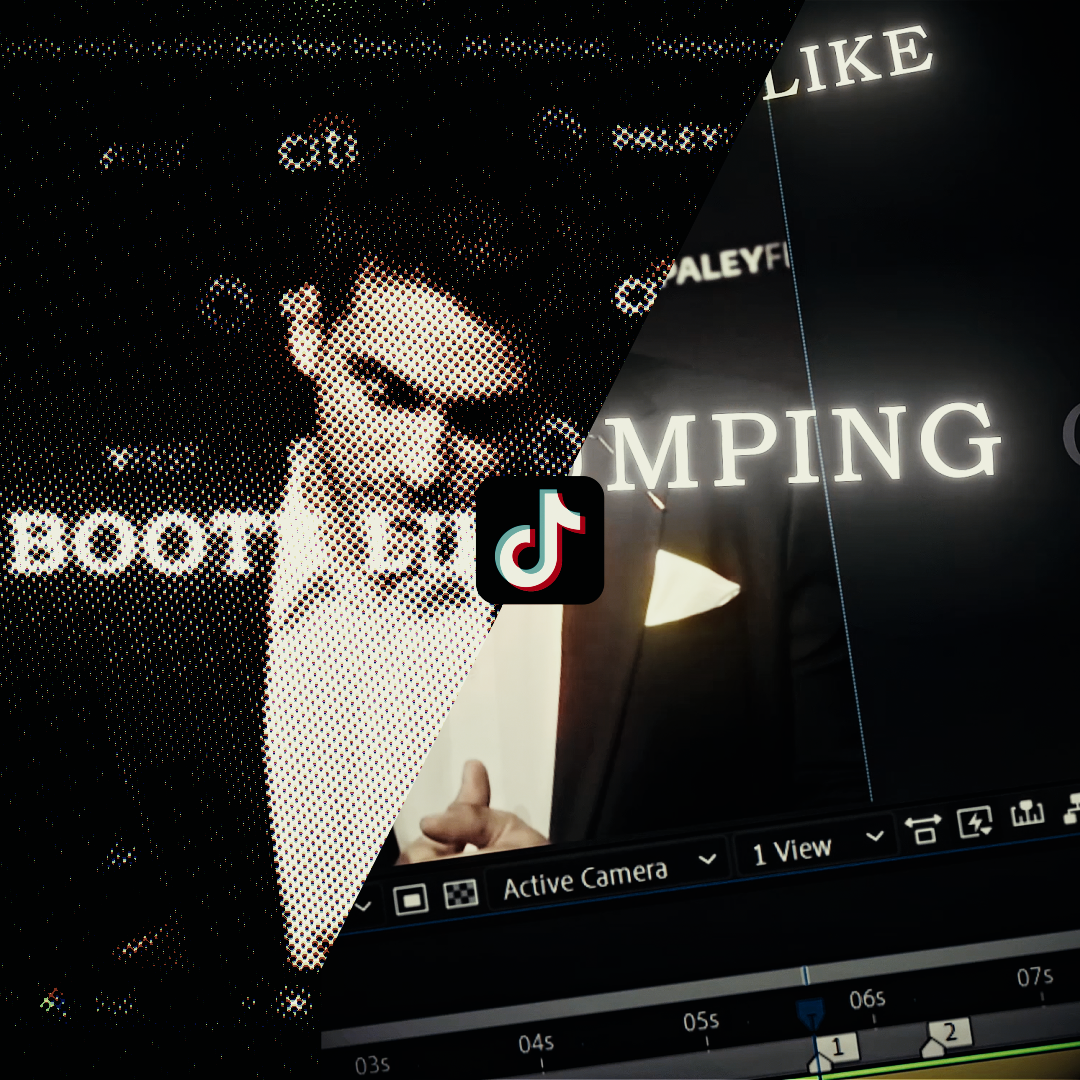
Task: Toggle pixel aspect ratio correction icon
Action: (923, 829)
